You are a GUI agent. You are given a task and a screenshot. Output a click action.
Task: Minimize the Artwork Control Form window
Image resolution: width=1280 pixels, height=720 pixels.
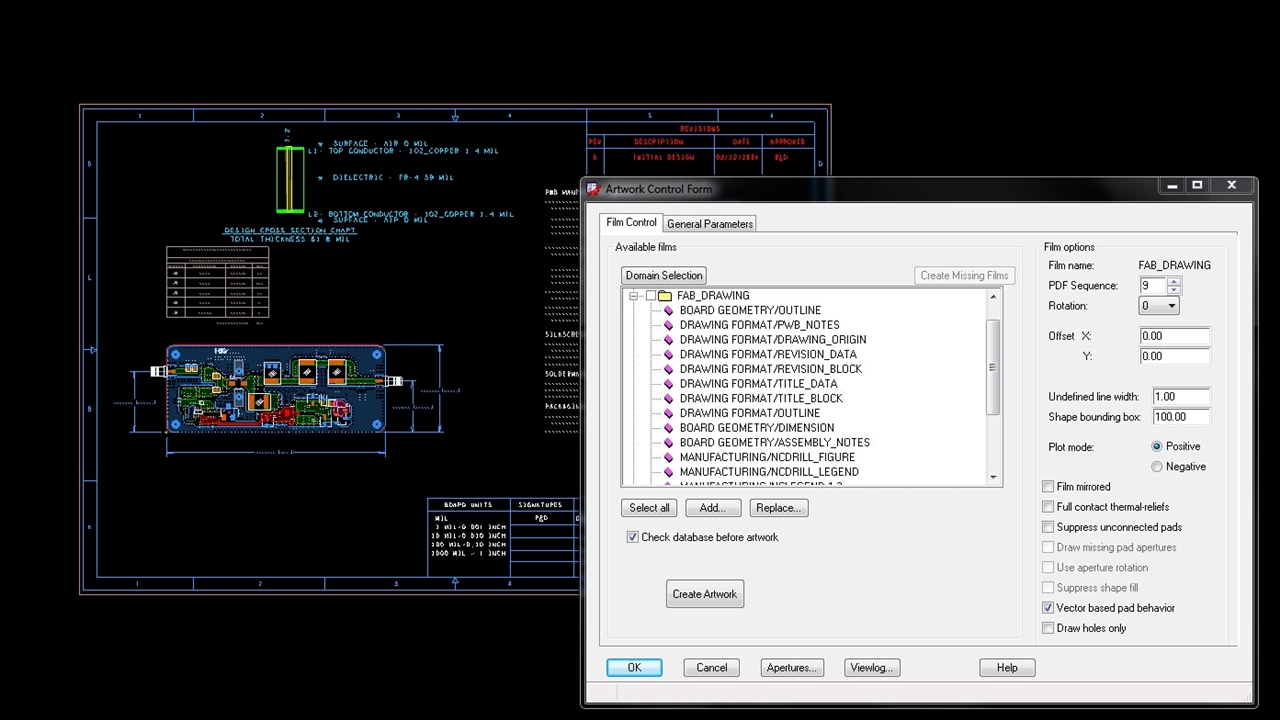(x=1173, y=185)
